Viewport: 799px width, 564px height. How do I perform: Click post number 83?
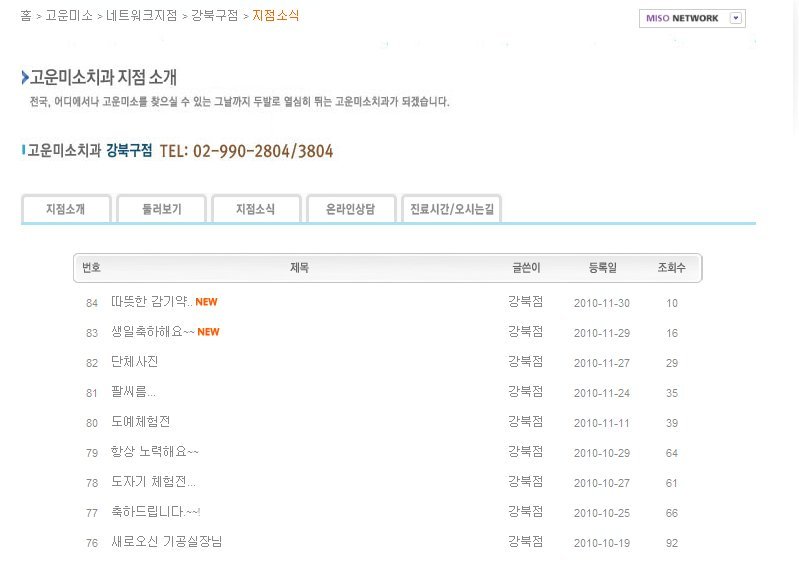tap(92, 333)
